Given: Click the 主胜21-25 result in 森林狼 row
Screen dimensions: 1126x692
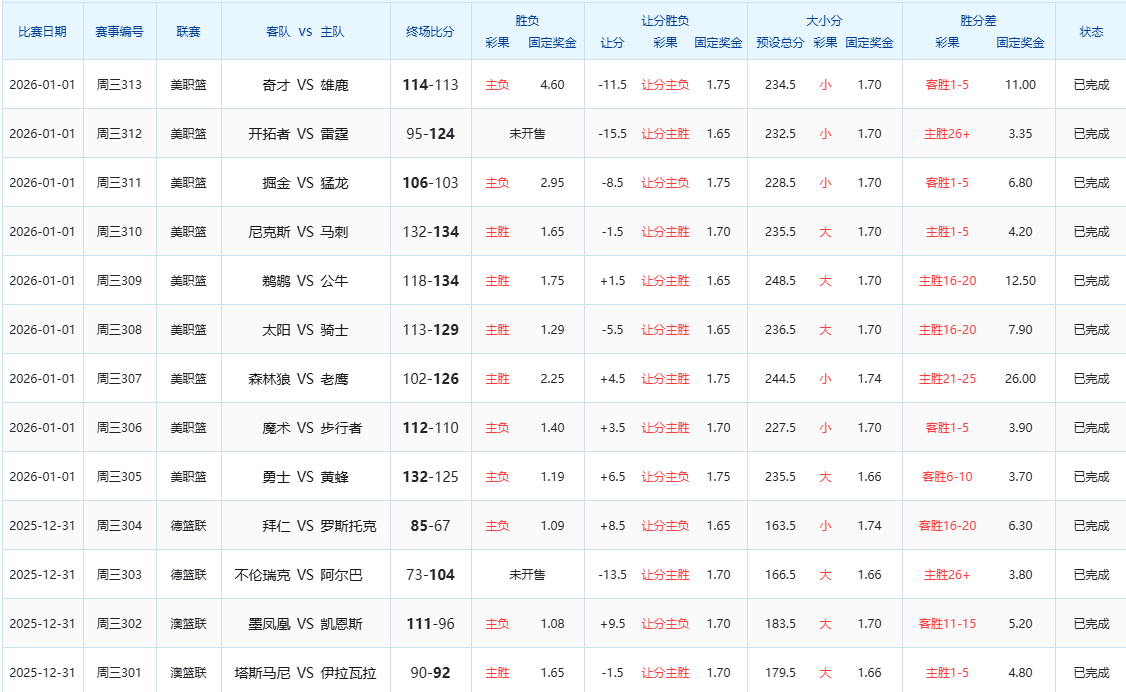Looking at the screenshot, I should (x=947, y=379).
